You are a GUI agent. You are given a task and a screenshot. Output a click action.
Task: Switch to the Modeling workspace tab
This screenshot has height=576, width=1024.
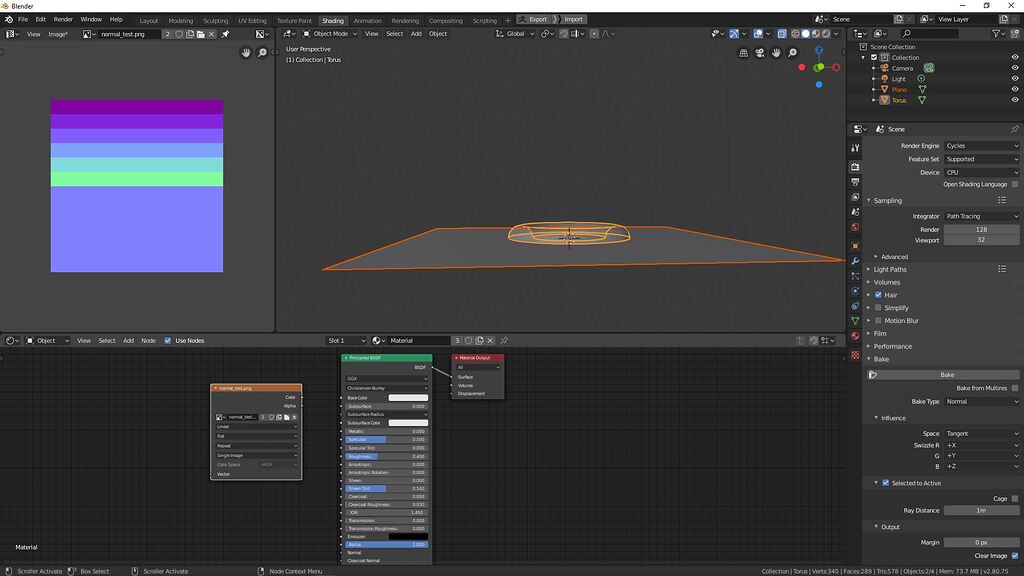point(180,20)
